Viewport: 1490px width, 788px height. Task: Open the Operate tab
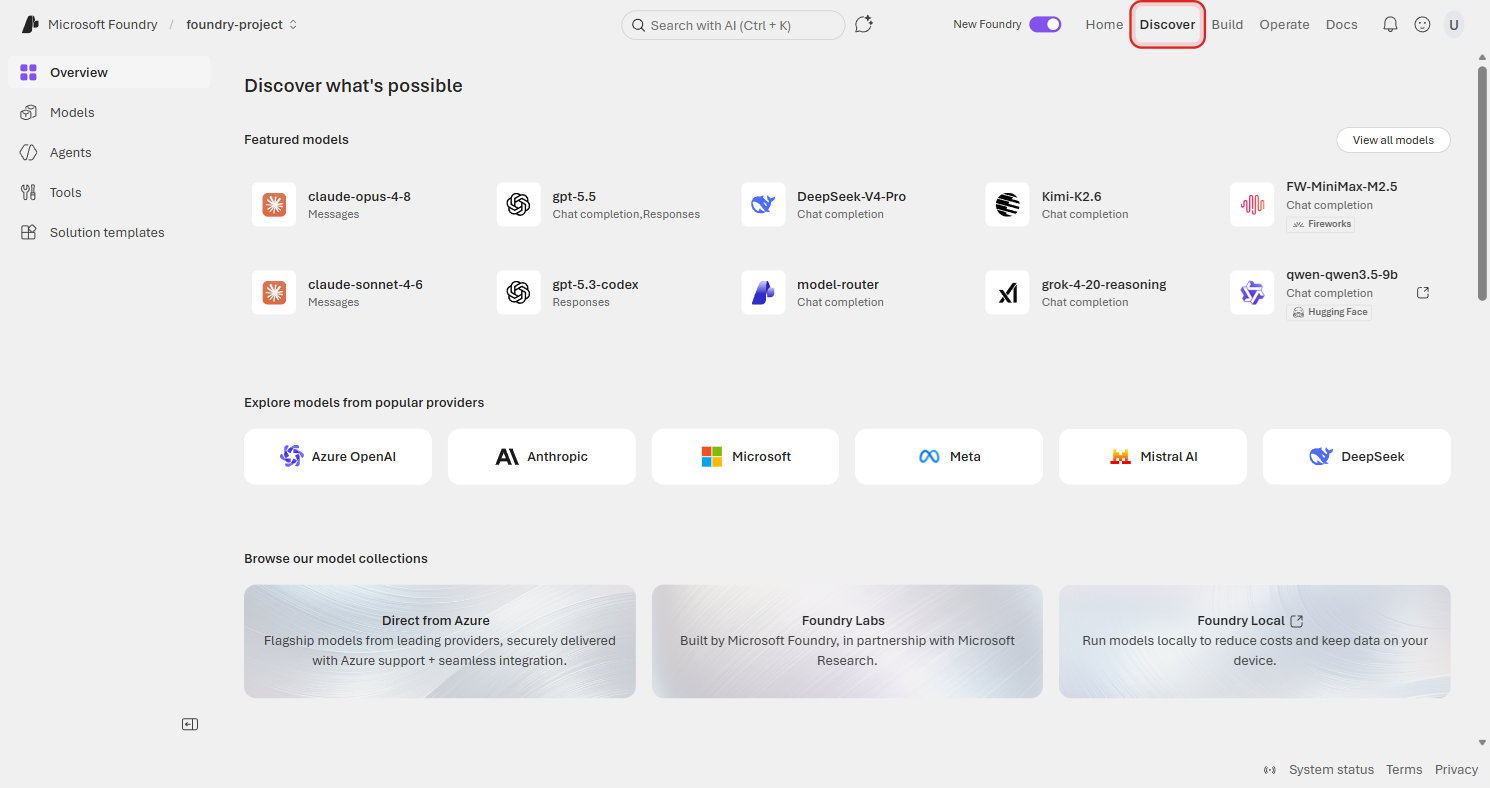click(1284, 25)
